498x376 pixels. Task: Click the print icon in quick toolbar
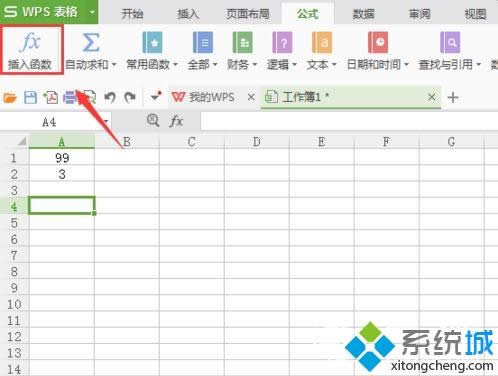(70, 98)
